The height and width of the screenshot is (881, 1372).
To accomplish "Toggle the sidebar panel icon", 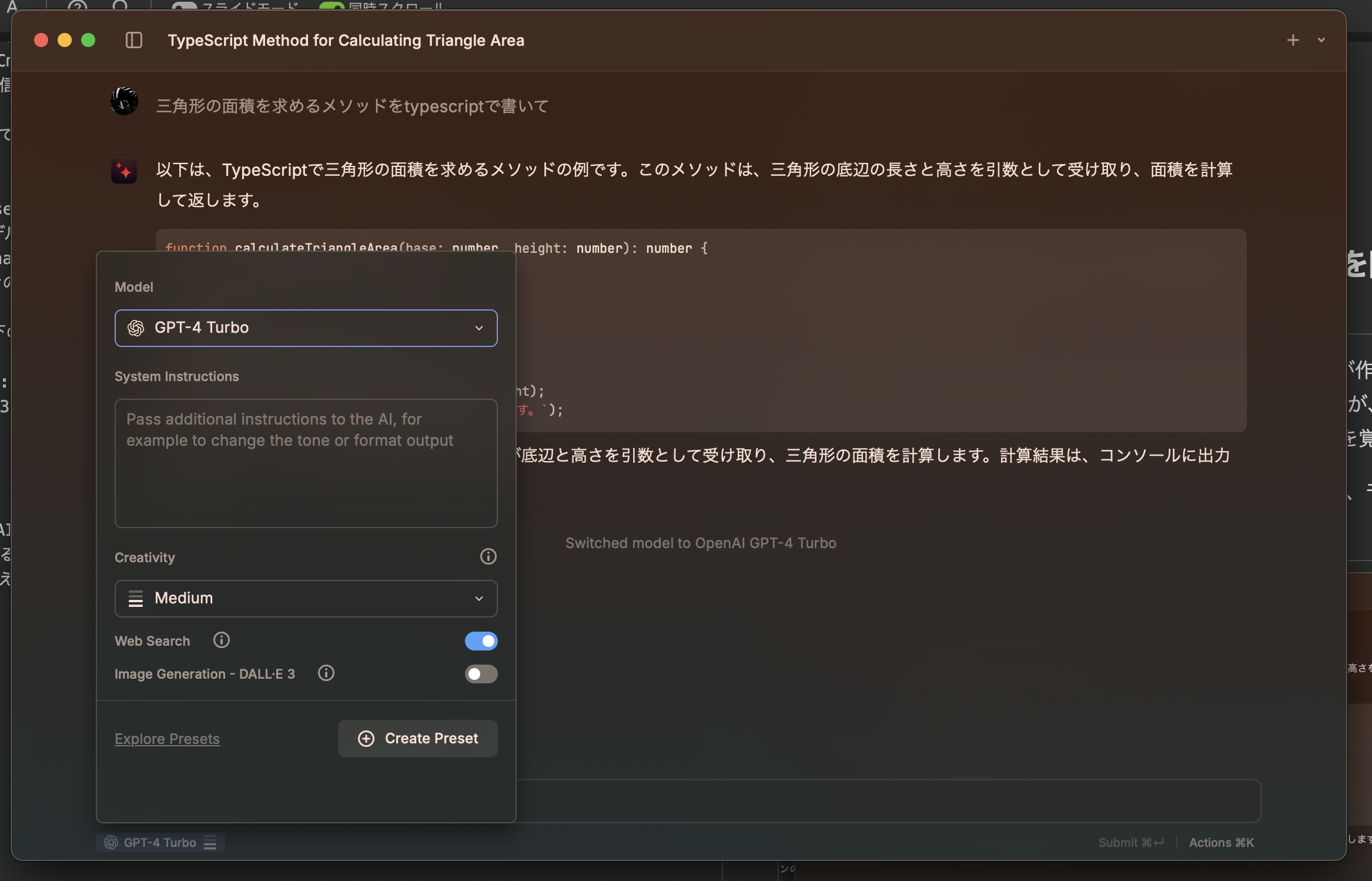I will (x=134, y=40).
